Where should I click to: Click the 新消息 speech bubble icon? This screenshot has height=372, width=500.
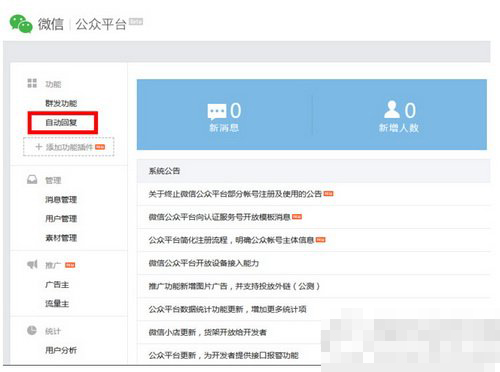tap(217, 112)
